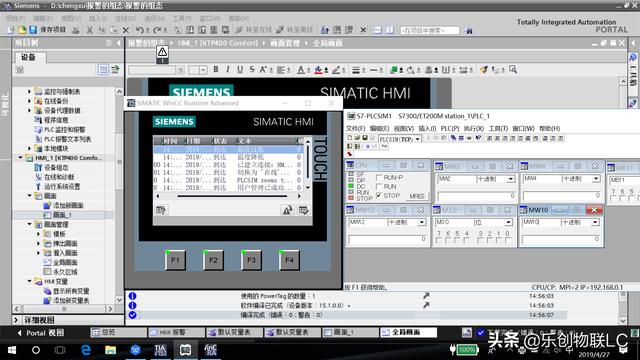Select 永久区域 in project tree

[65, 272]
